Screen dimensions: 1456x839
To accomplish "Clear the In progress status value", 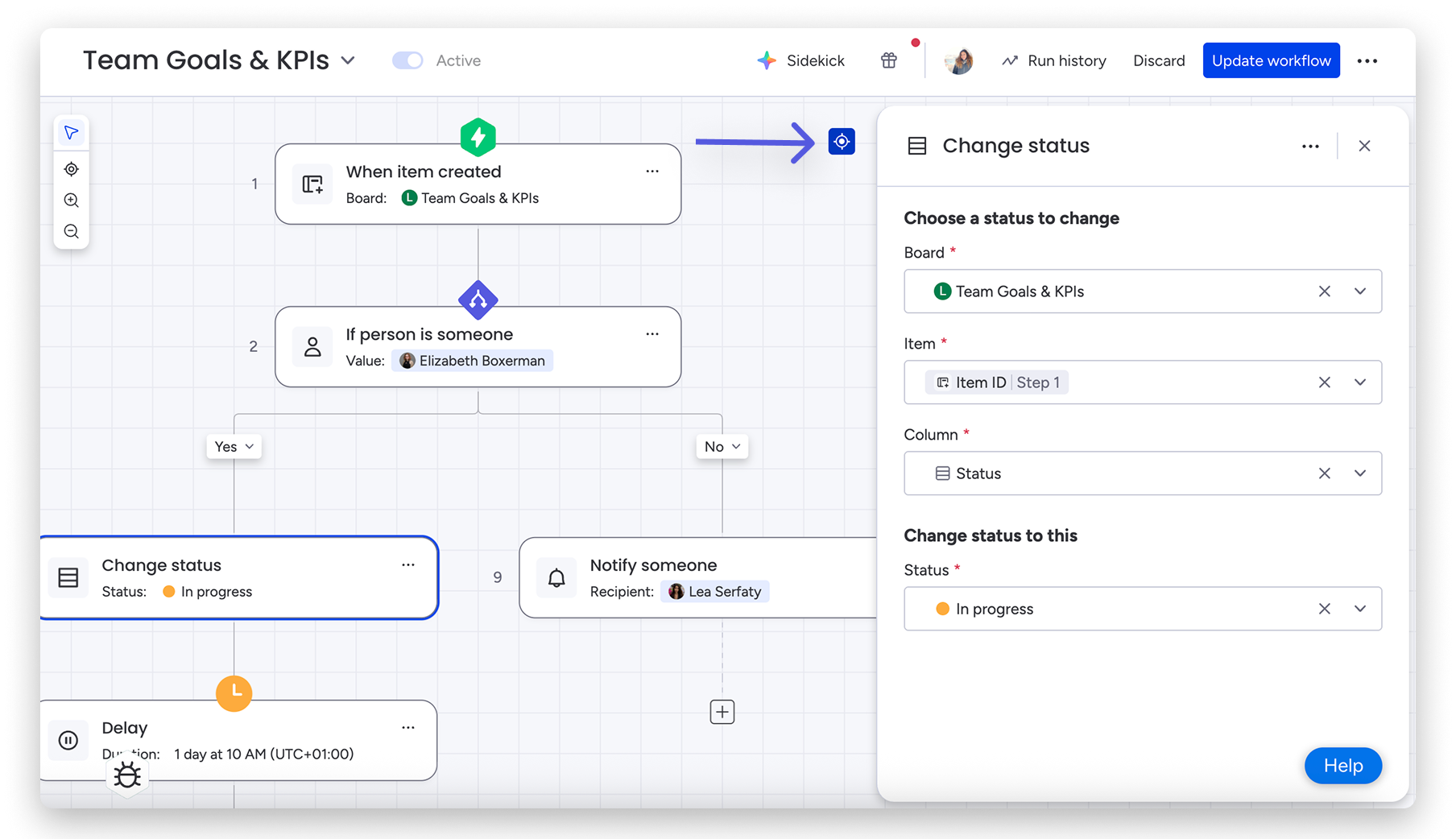I will [x=1324, y=609].
